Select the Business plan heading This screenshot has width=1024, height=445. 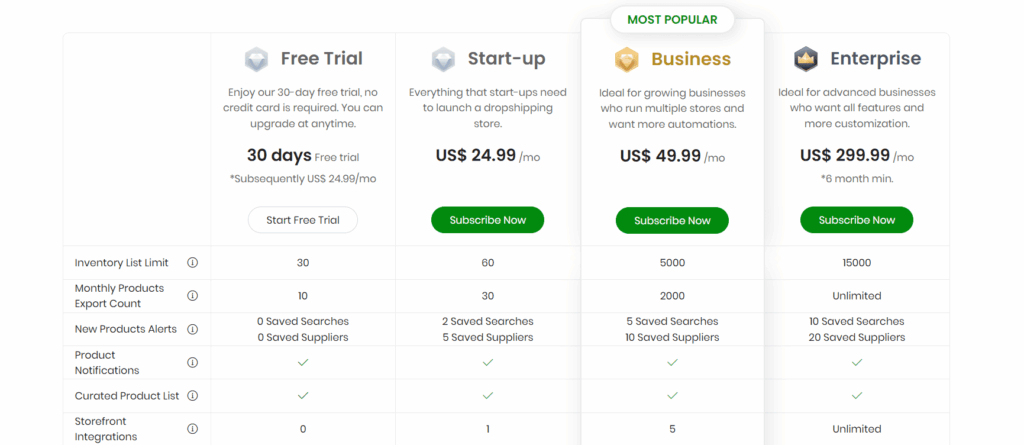pyautogui.click(x=691, y=59)
